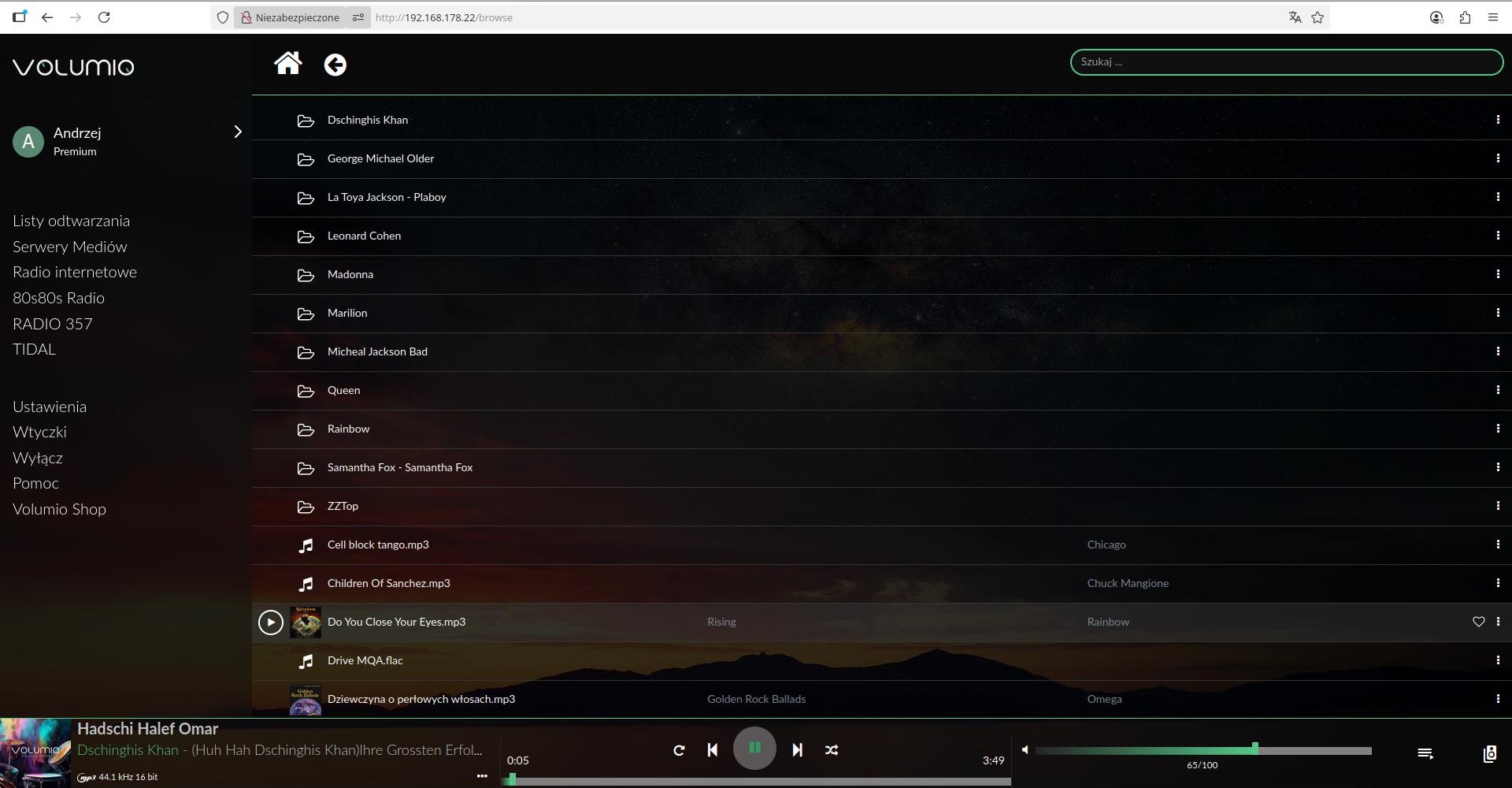
Task: Expand the Andrzej profile chevron
Action: coord(237,132)
